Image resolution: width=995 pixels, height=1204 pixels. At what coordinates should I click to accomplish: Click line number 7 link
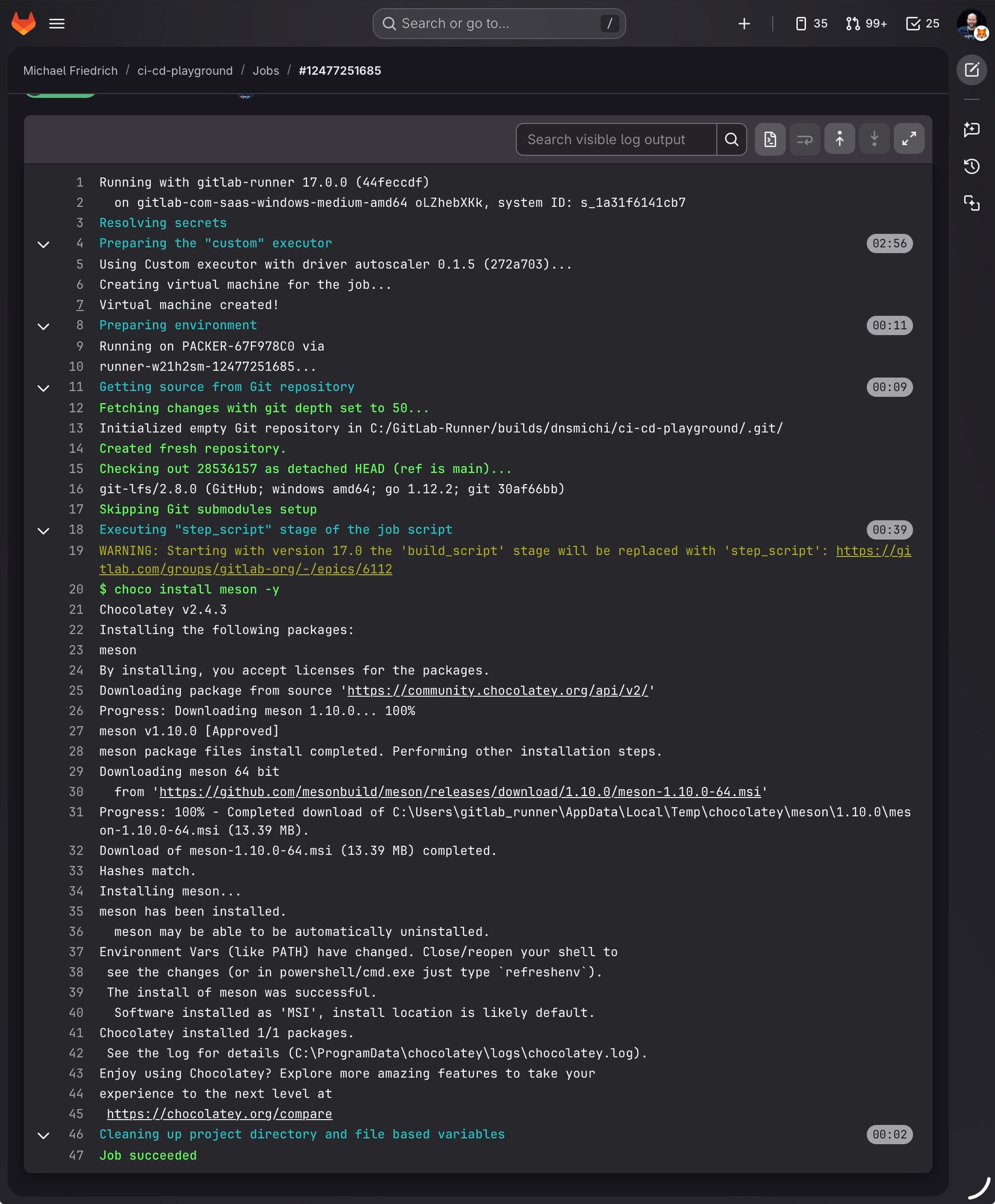click(x=80, y=305)
